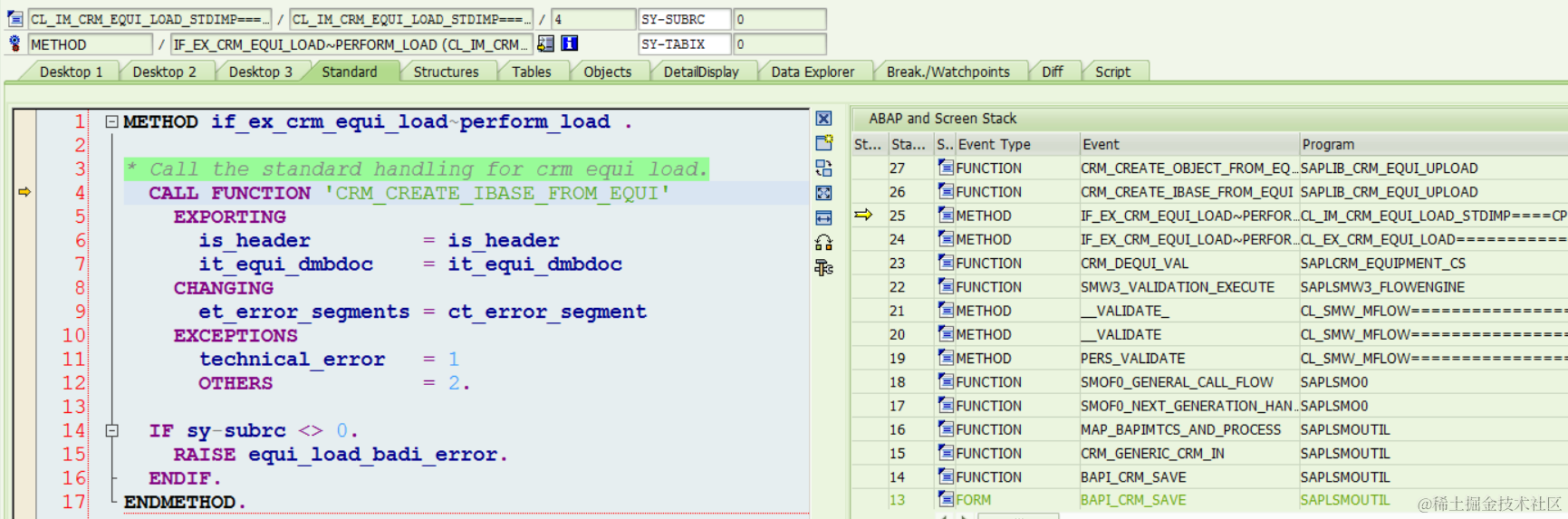The width and height of the screenshot is (1568, 519).
Task: Click the Program column header
Action: point(1434,144)
